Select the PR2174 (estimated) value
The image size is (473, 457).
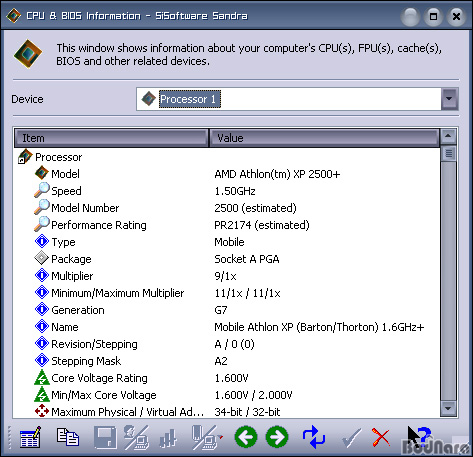[262, 225]
